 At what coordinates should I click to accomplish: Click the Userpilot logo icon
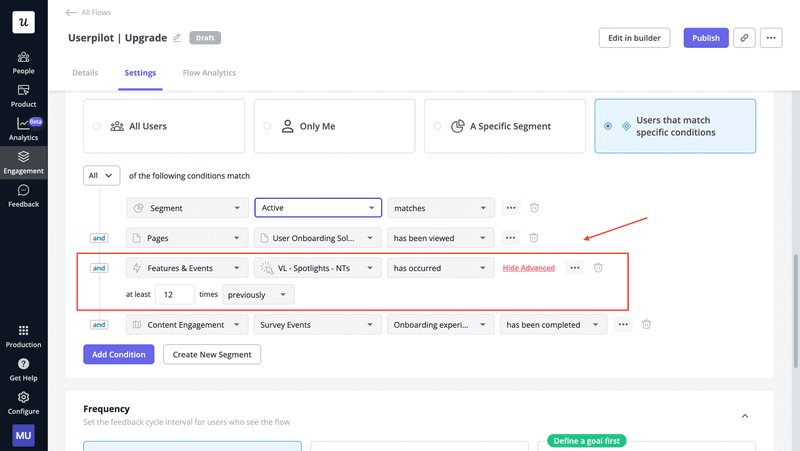coord(23,22)
